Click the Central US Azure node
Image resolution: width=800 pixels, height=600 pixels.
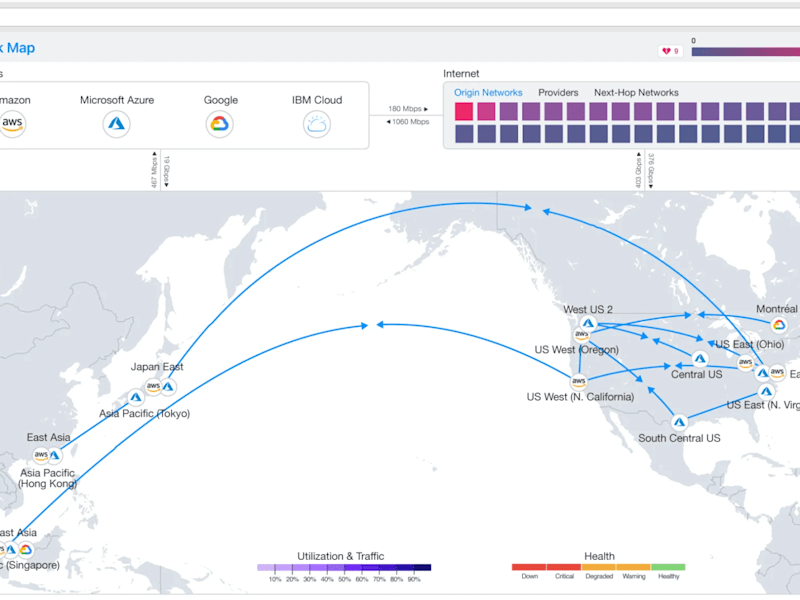pyautogui.click(x=700, y=359)
